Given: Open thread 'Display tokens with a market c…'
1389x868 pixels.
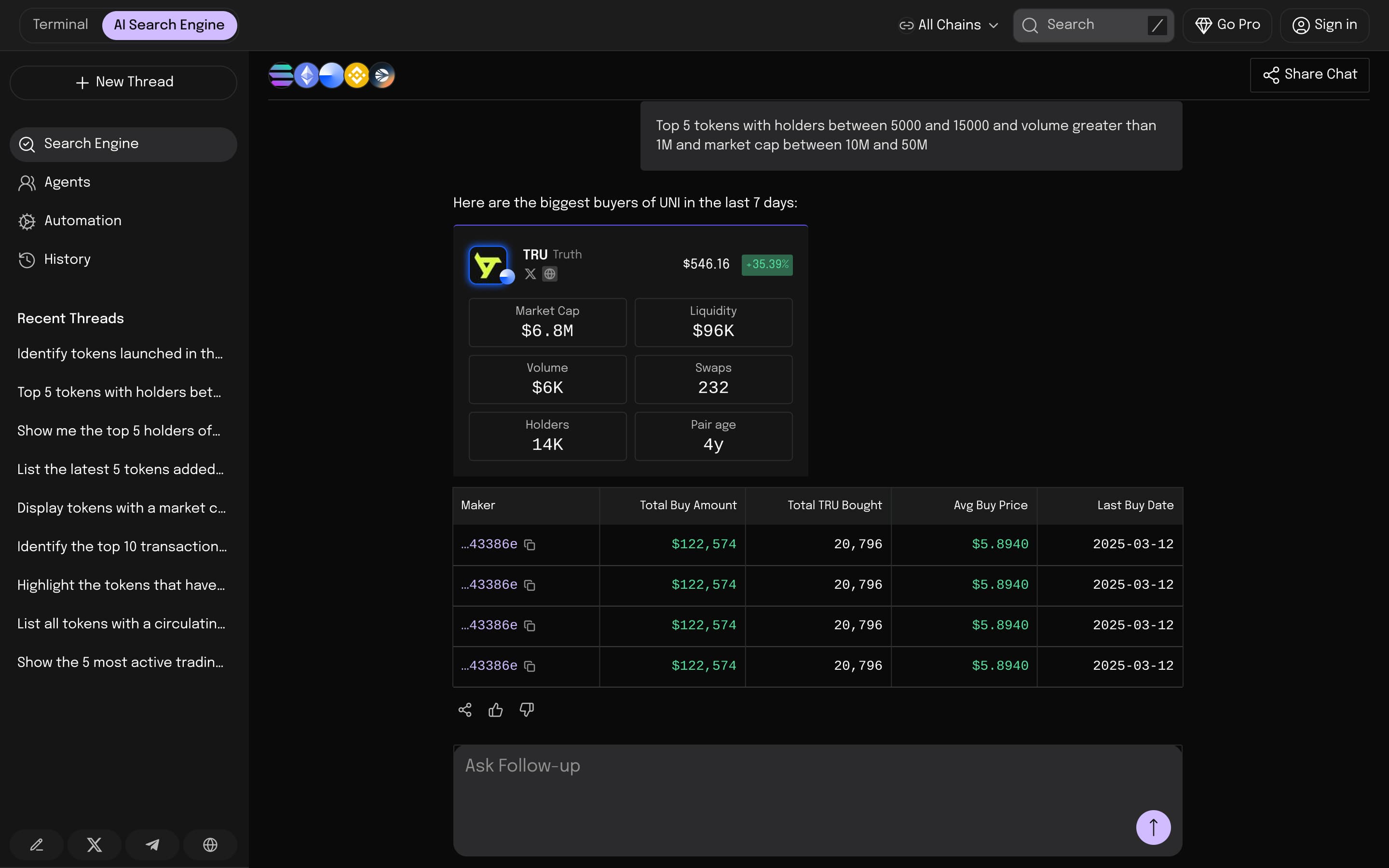Looking at the screenshot, I should coord(122,508).
